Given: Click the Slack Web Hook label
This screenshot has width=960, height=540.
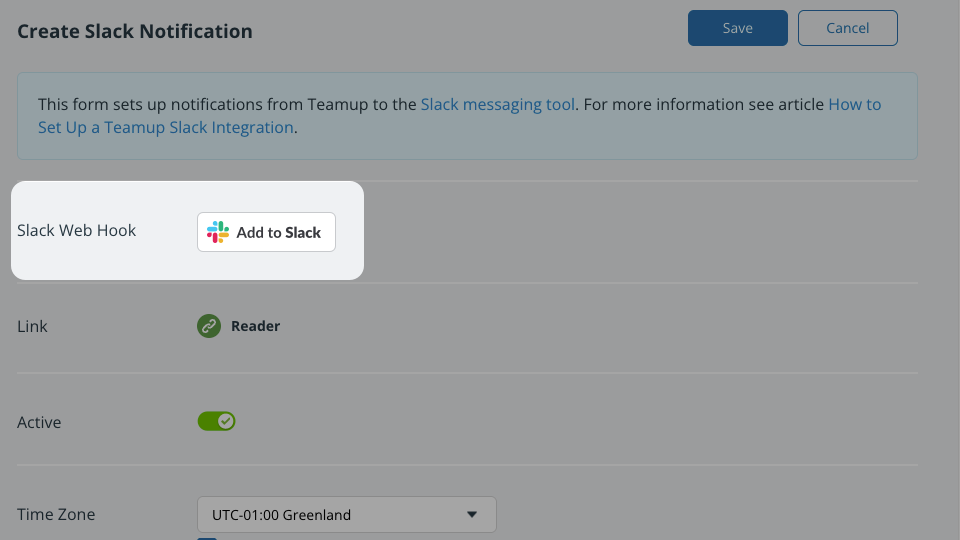Looking at the screenshot, I should pyautogui.click(x=77, y=230).
